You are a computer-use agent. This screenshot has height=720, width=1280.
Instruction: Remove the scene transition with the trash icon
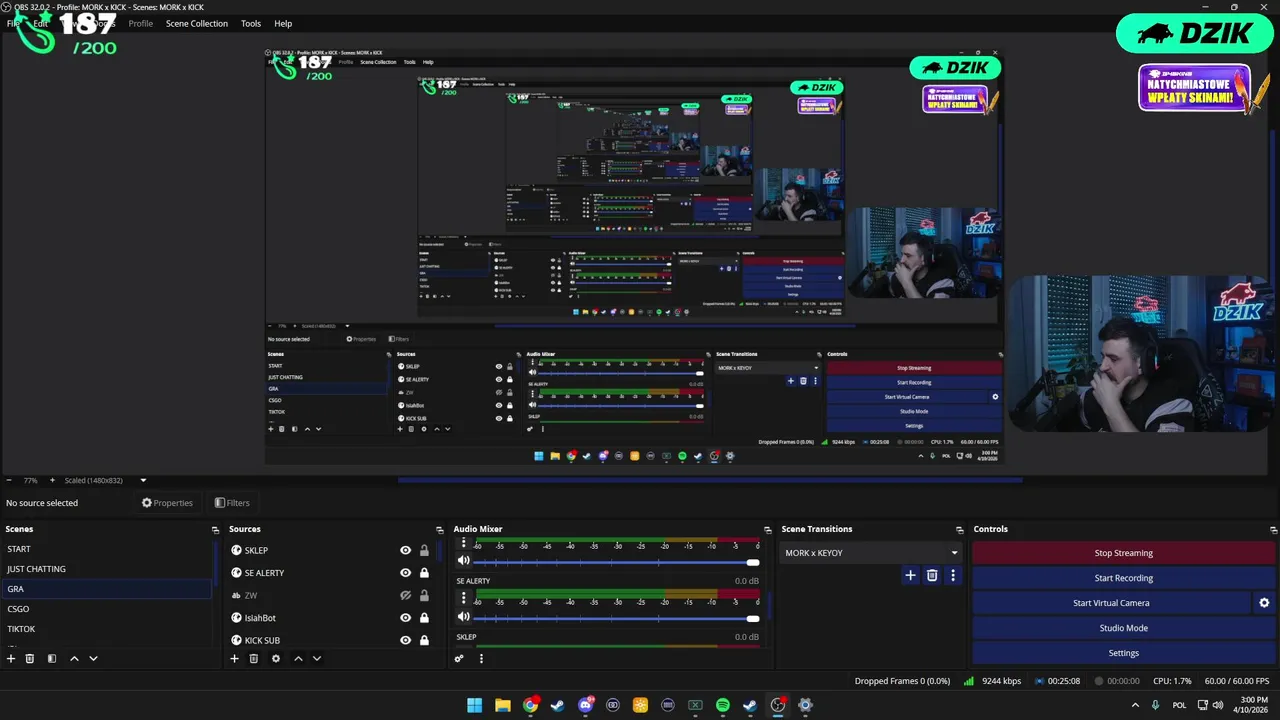(x=932, y=575)
